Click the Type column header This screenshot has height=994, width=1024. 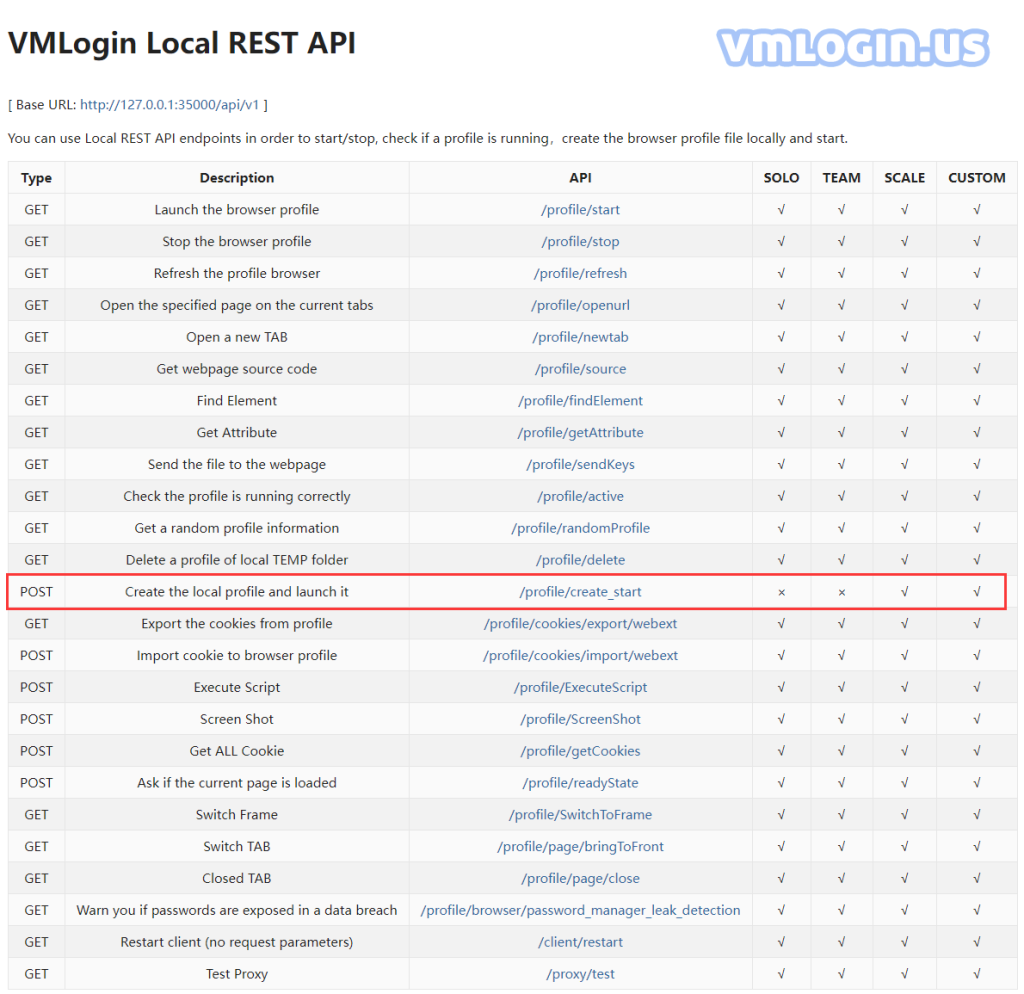click(36, 178)
